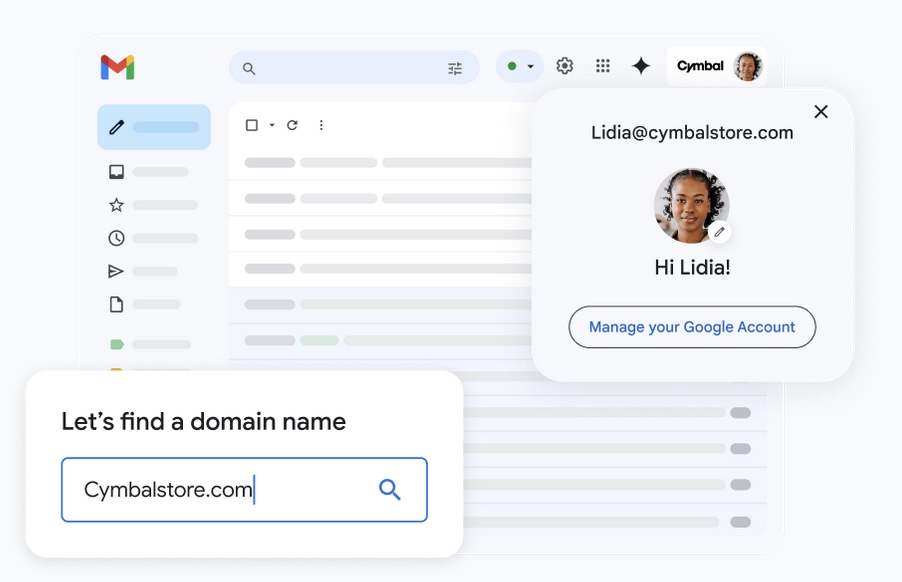Click Manage your Google Account
902x582 pixels.
pyautogui.click(x=692, y=327)
